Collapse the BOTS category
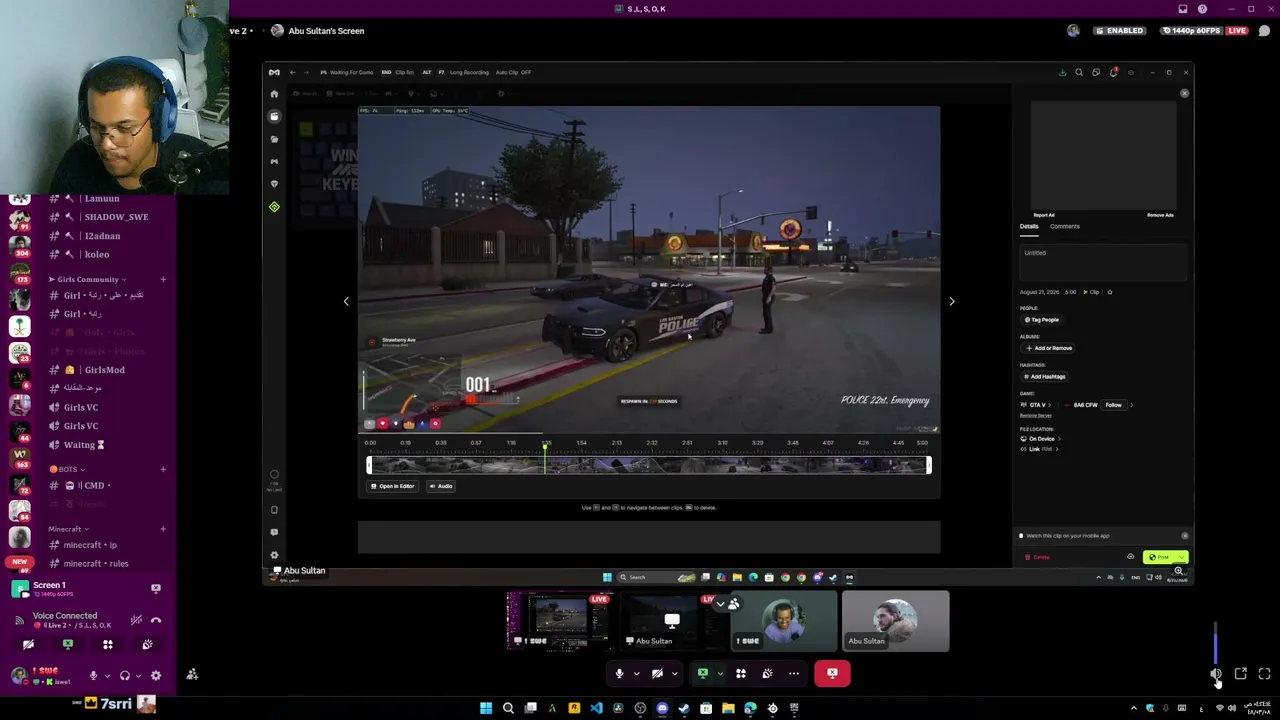Screen dimensions: 1280x720 66,469
